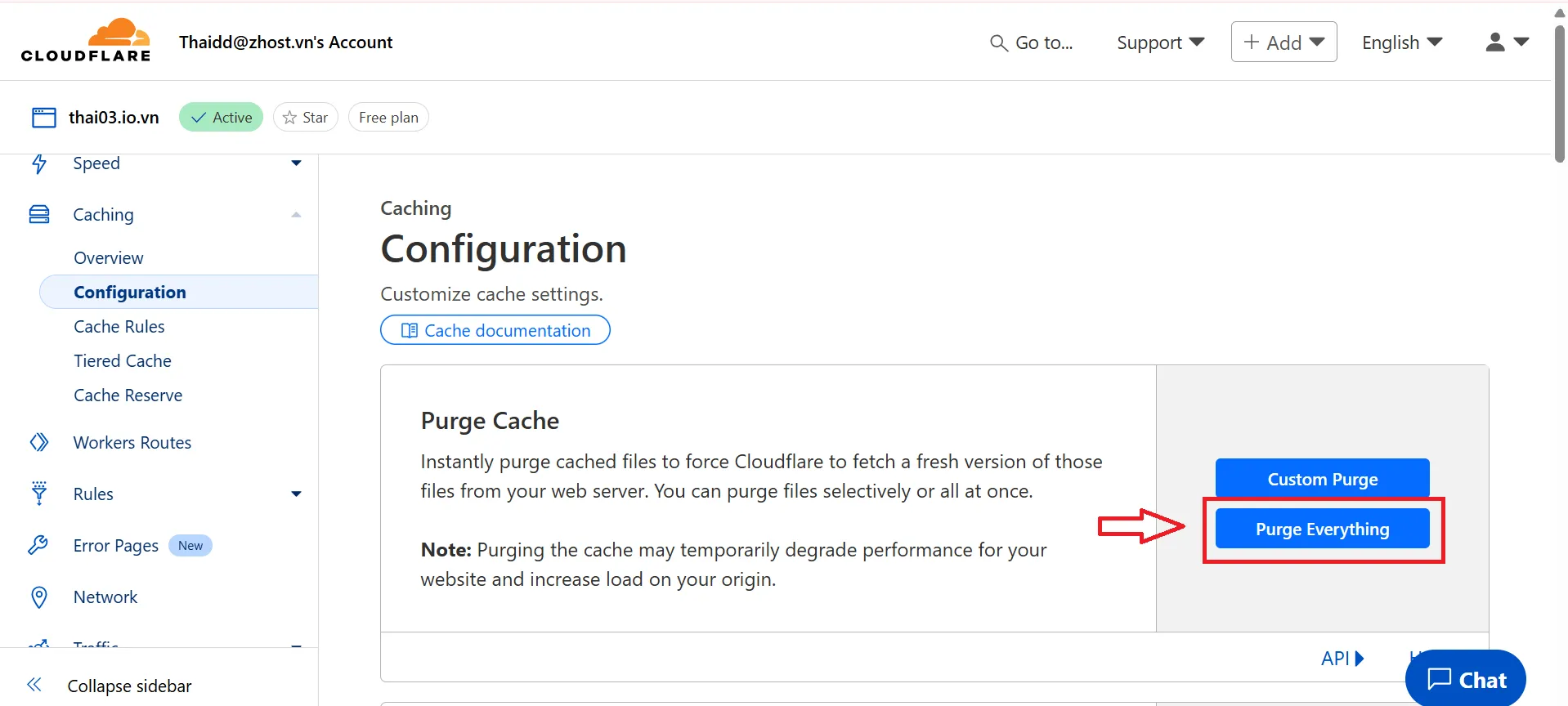Viewport: 1568px width, 706px height.
Task: Star the thai03.io.vn site
Action: 306,118
